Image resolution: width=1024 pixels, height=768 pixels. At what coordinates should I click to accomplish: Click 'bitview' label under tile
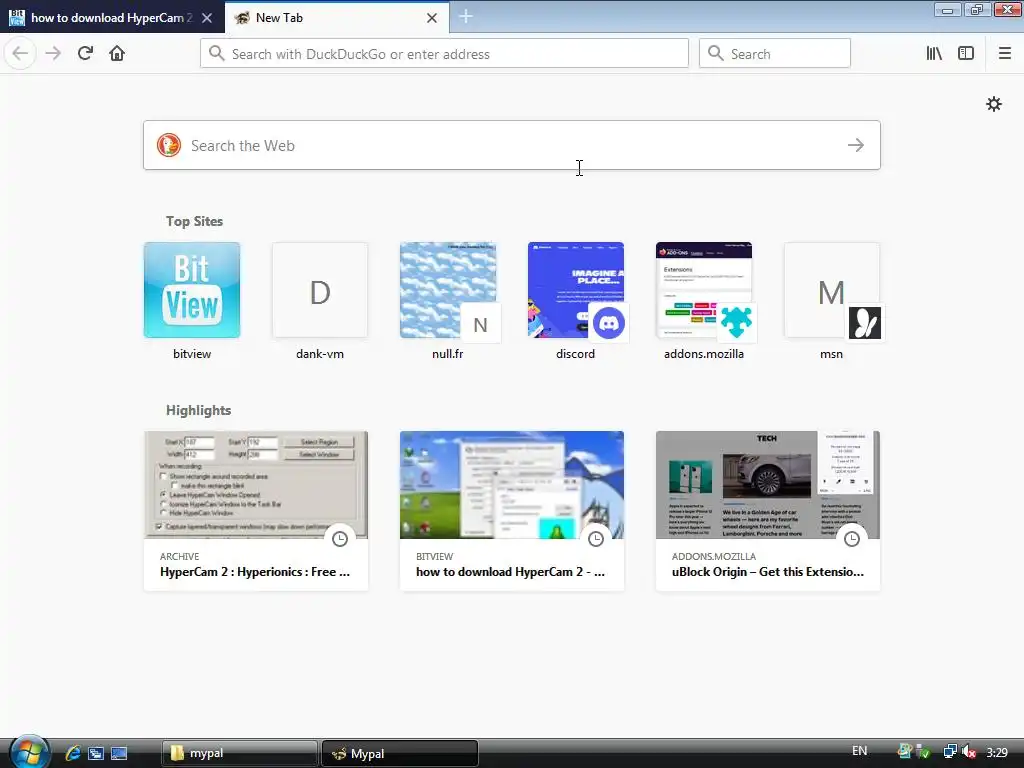tap(191, 354)
